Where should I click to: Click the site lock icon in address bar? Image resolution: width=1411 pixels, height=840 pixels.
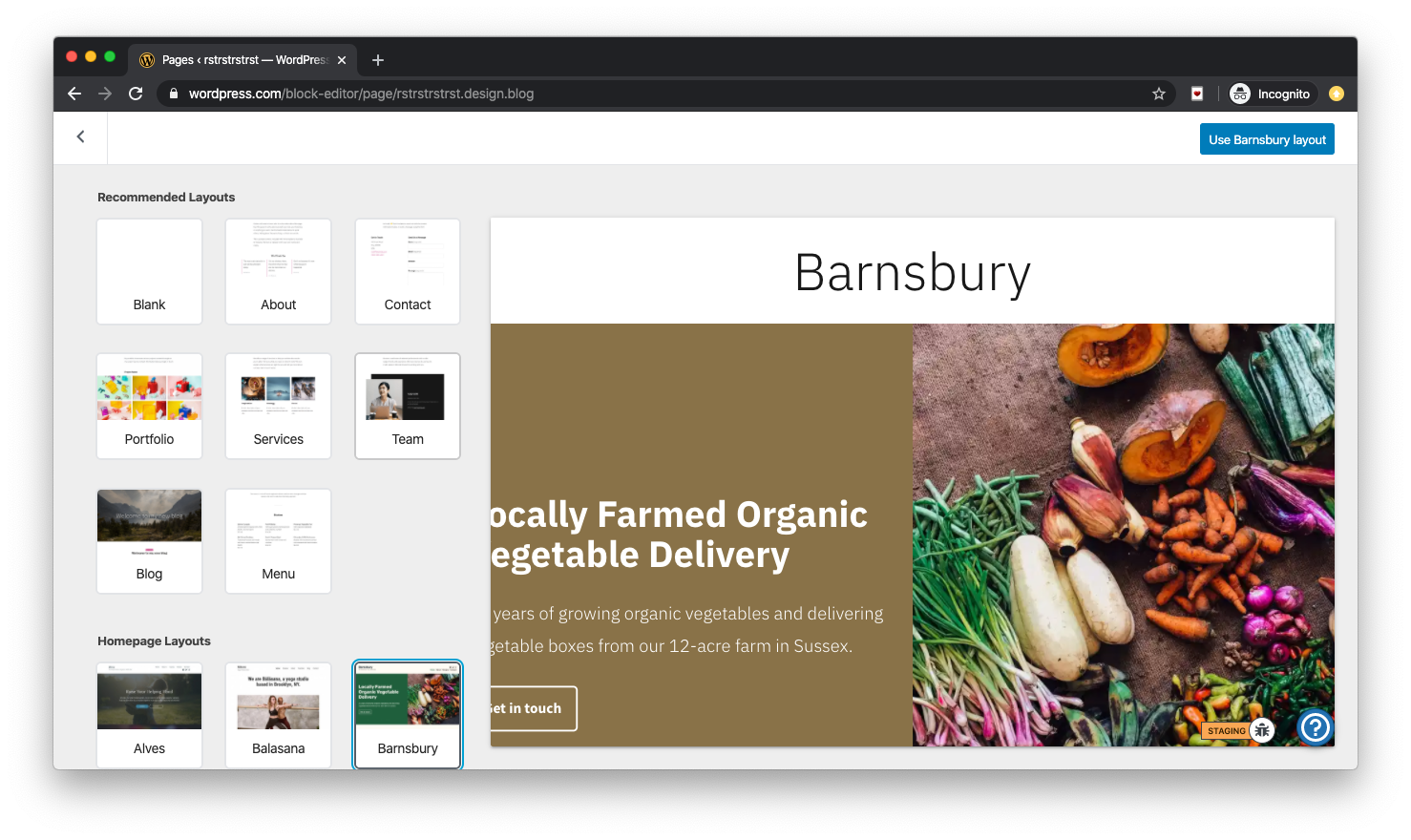[174, 94]
